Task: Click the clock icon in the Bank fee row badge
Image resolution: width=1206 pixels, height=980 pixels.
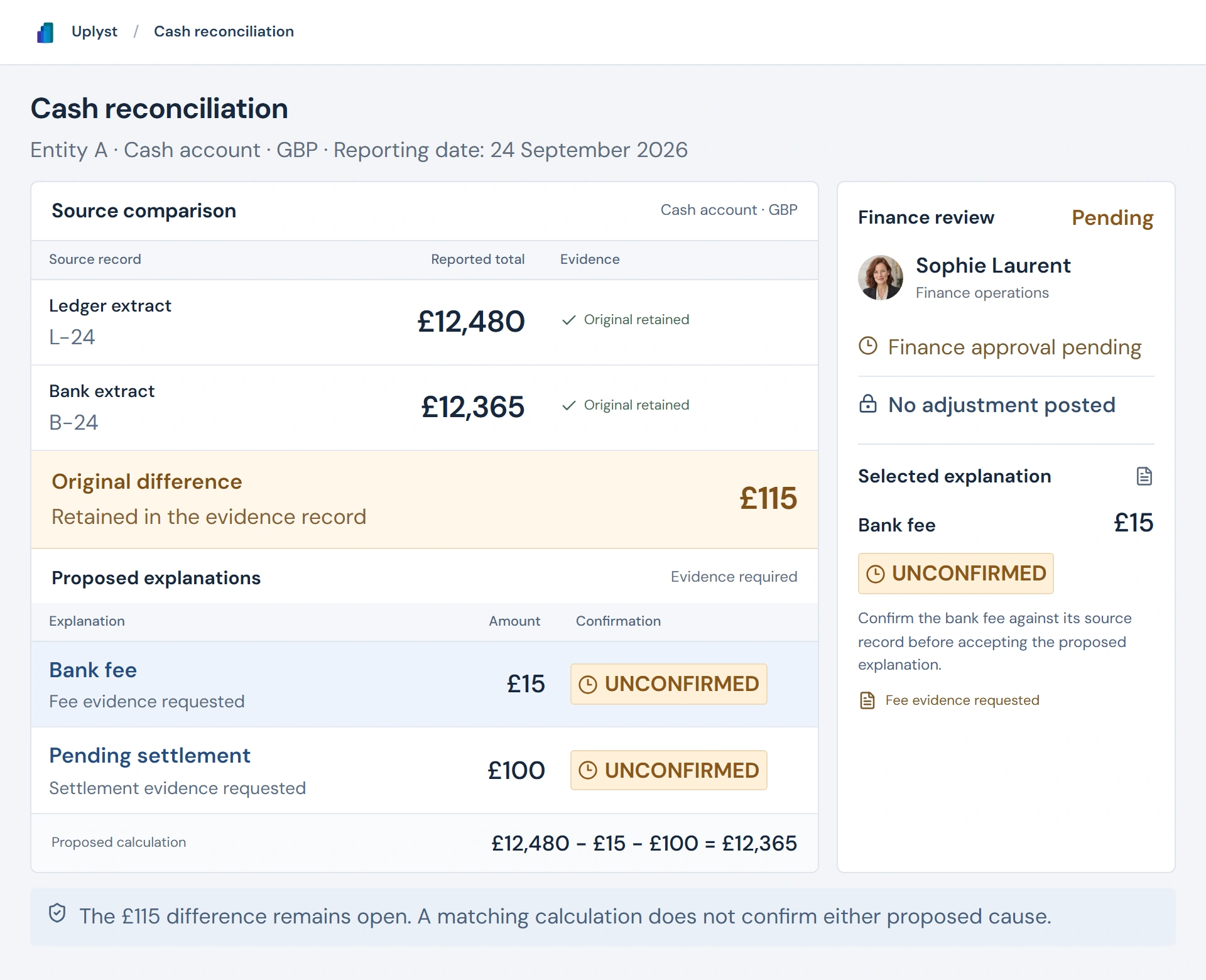Action: point(588,684)
